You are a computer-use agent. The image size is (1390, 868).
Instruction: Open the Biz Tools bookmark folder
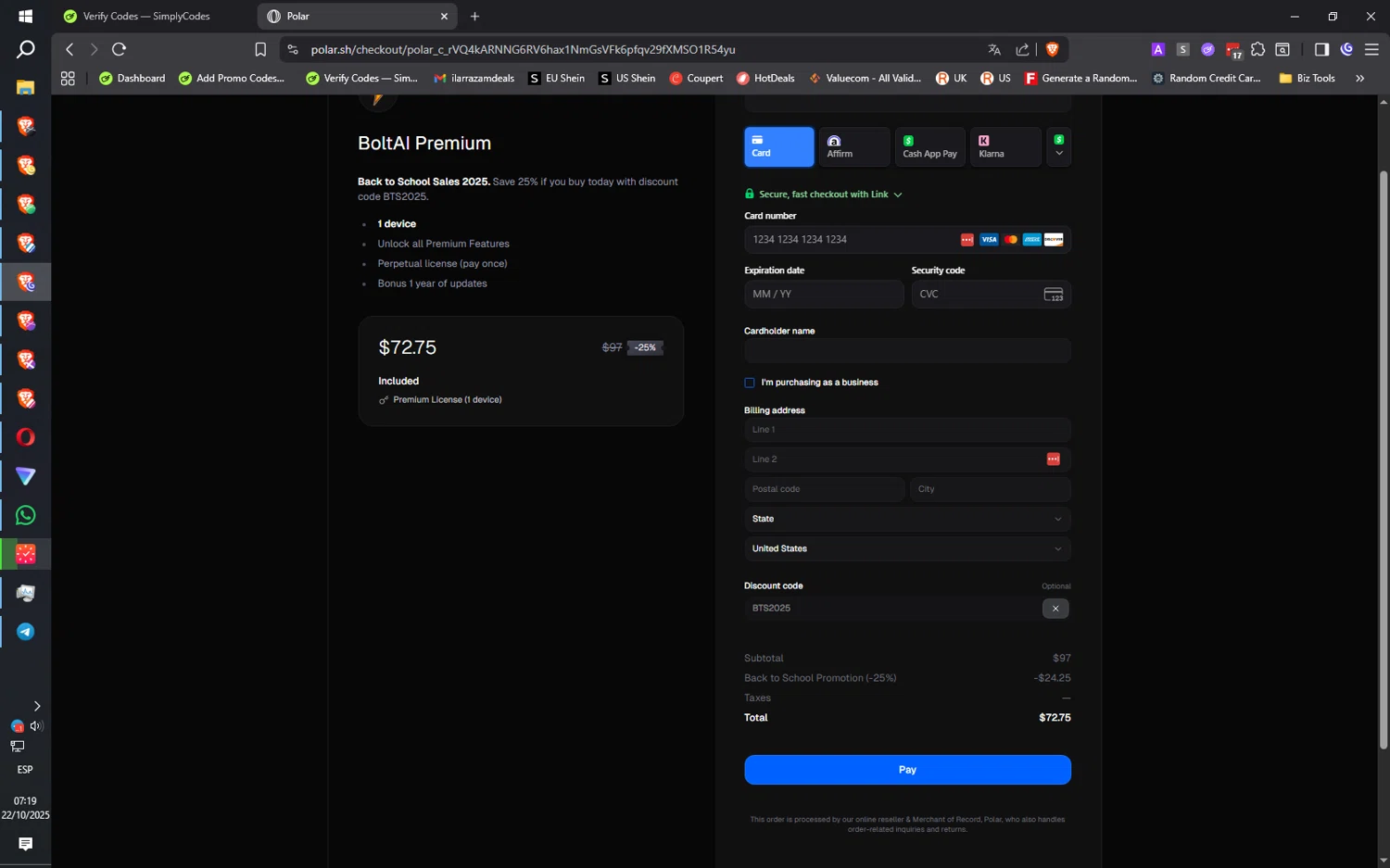(1307, 79)
